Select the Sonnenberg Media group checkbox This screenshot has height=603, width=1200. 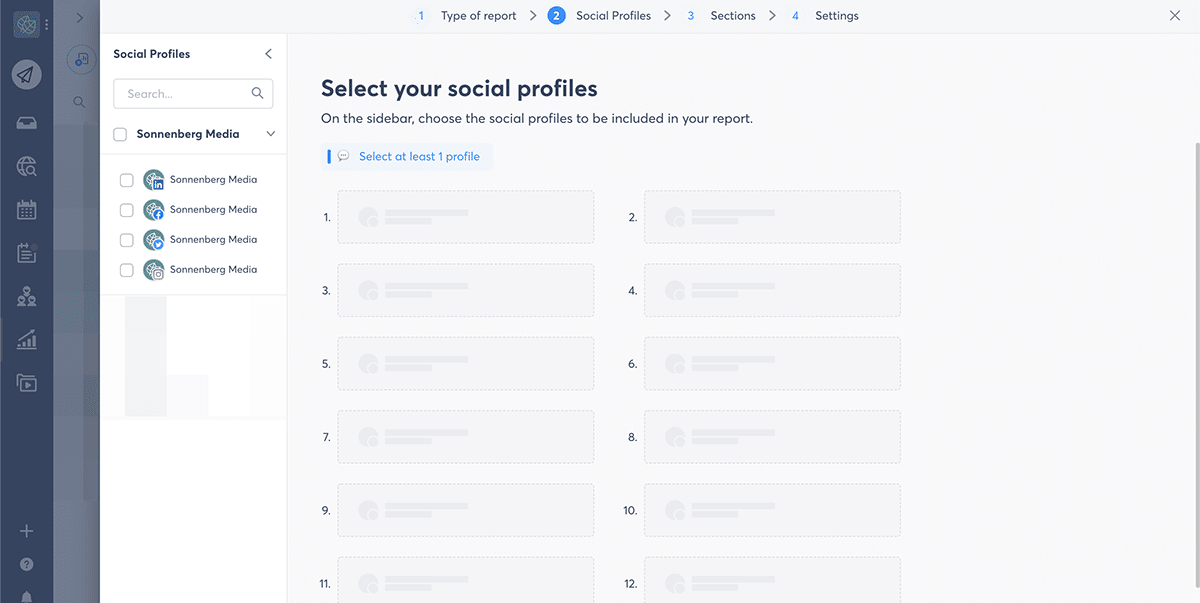tap(120, 134)
